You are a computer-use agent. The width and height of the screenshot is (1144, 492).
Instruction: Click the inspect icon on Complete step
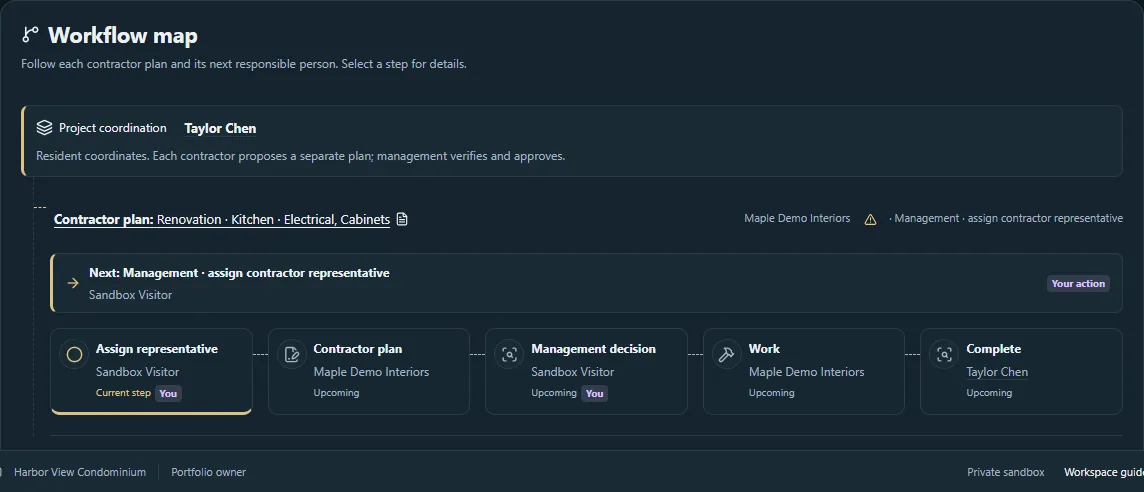pos(944,355)
